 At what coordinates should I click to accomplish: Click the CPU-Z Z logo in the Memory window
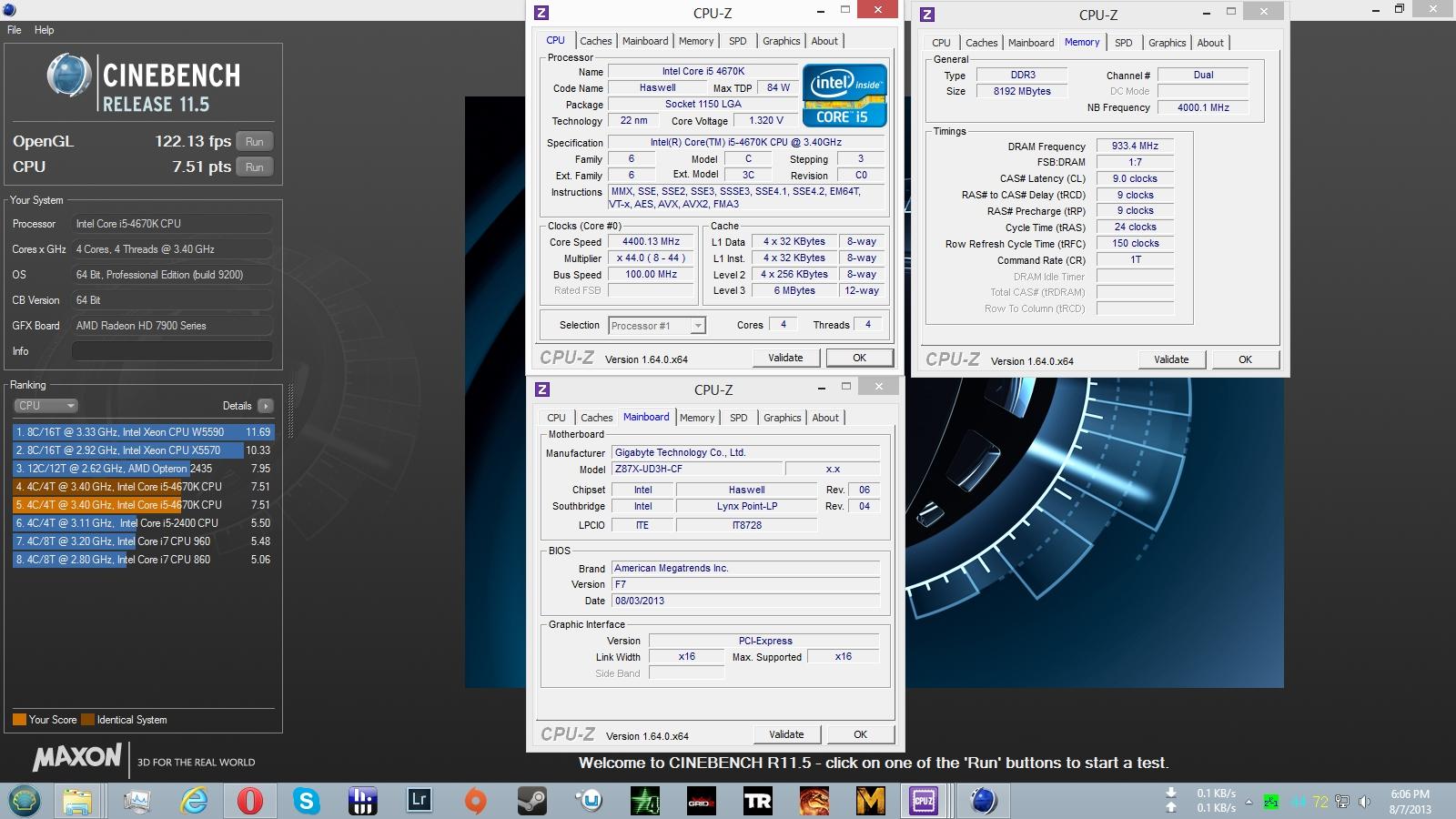coord(927,14)
